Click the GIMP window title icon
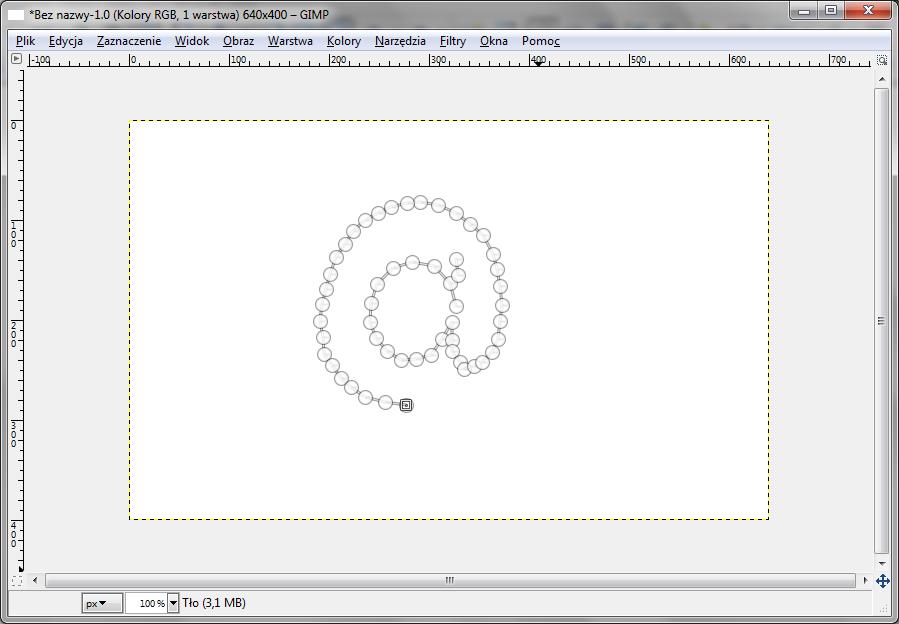Image resolution: width=899 pixels, height=624 pixels. point(15,15)
